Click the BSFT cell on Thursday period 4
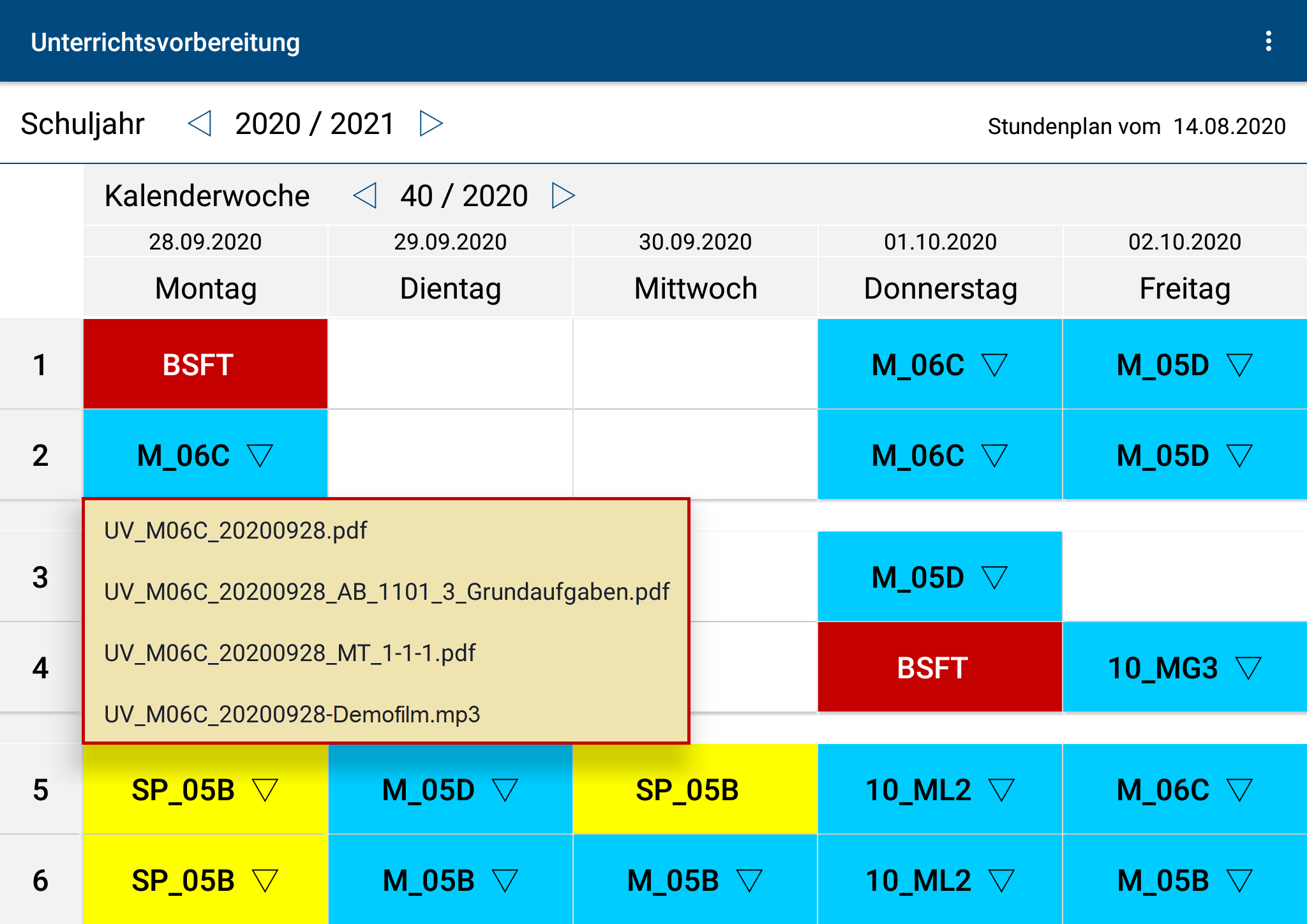The width and height of the screenshot is (1307, 924). (x=939, y=667)
